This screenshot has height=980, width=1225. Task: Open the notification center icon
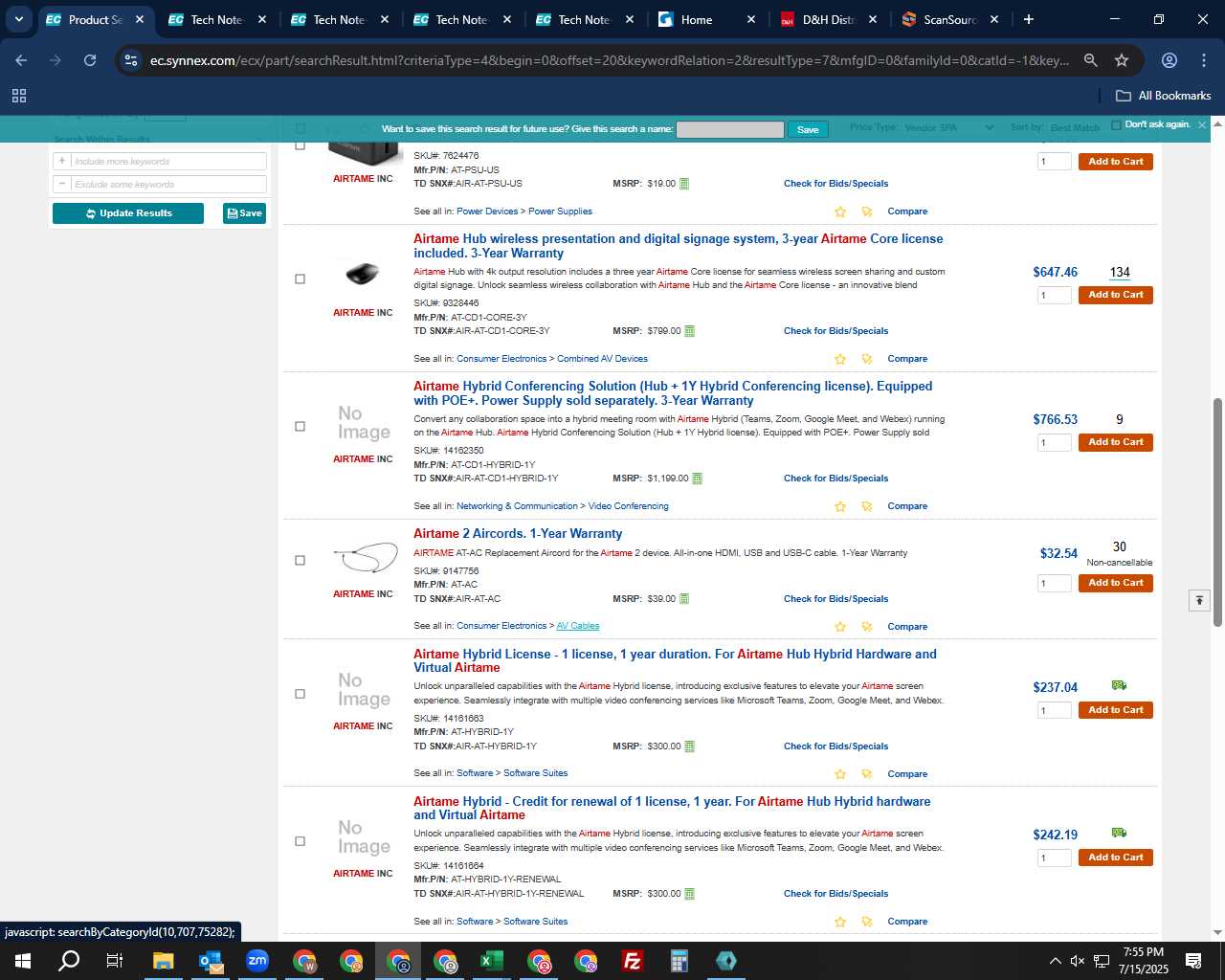1193,961
